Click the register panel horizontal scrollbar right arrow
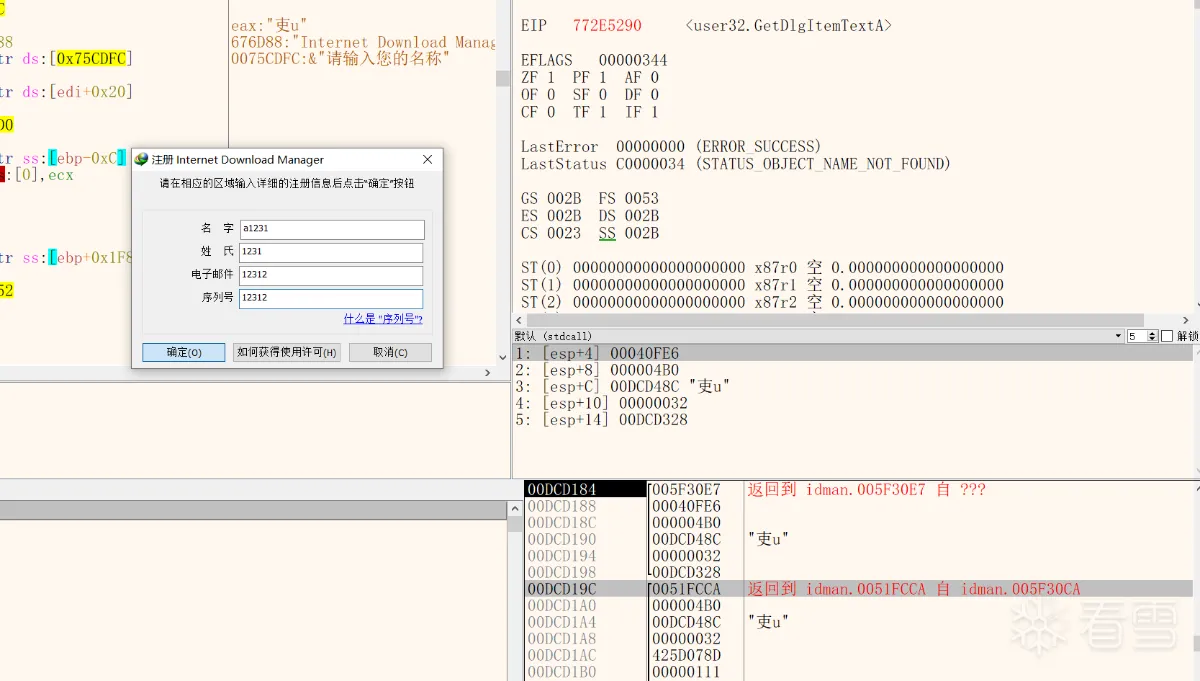The width and height of the screenshot is (1200, 681). coord(1186,320)
